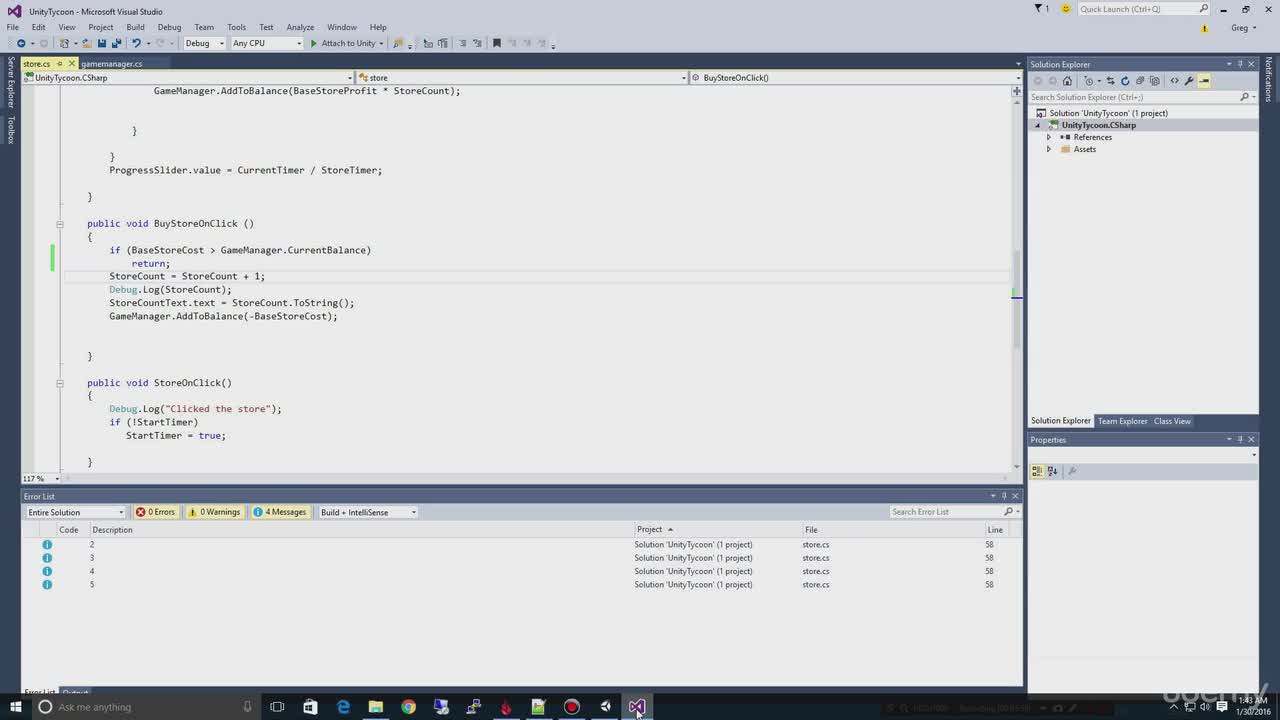Open the store type navigation dropdown

click(521, 77)
